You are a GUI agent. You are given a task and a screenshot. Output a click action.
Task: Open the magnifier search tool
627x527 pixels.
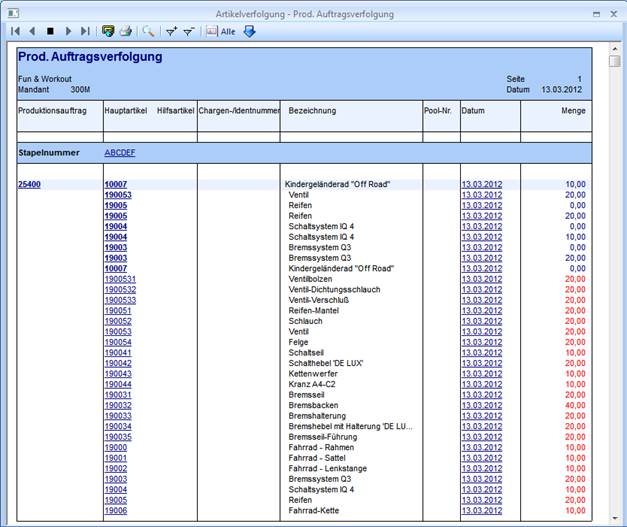click(149, 32)
